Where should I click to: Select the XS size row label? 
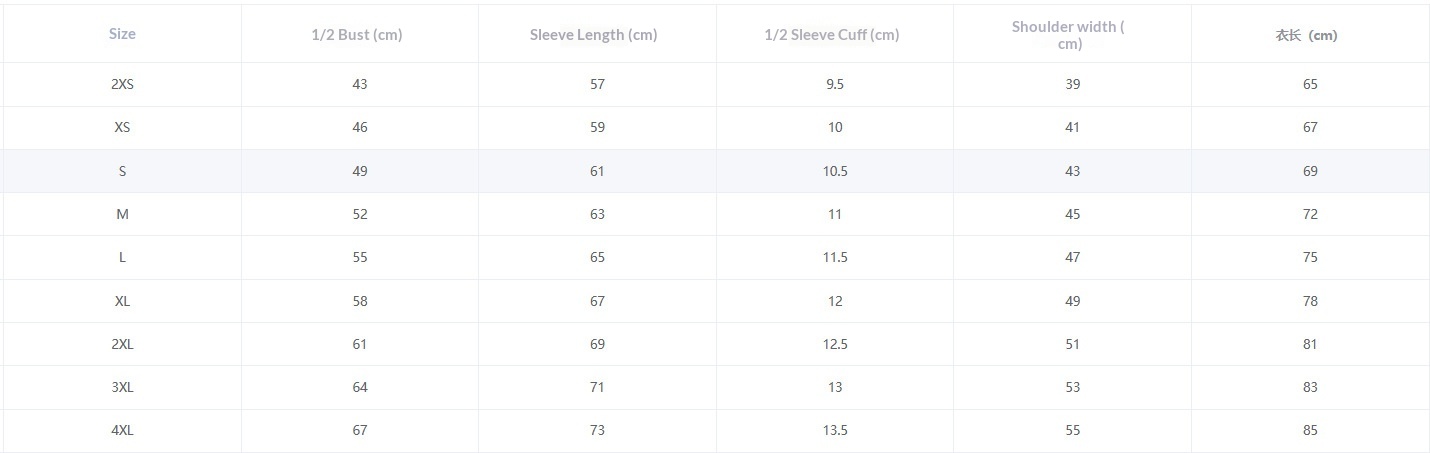122,127
